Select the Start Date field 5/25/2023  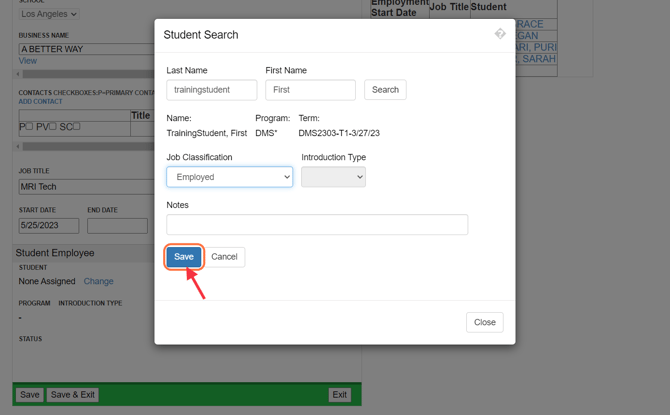tap(48, 226)
